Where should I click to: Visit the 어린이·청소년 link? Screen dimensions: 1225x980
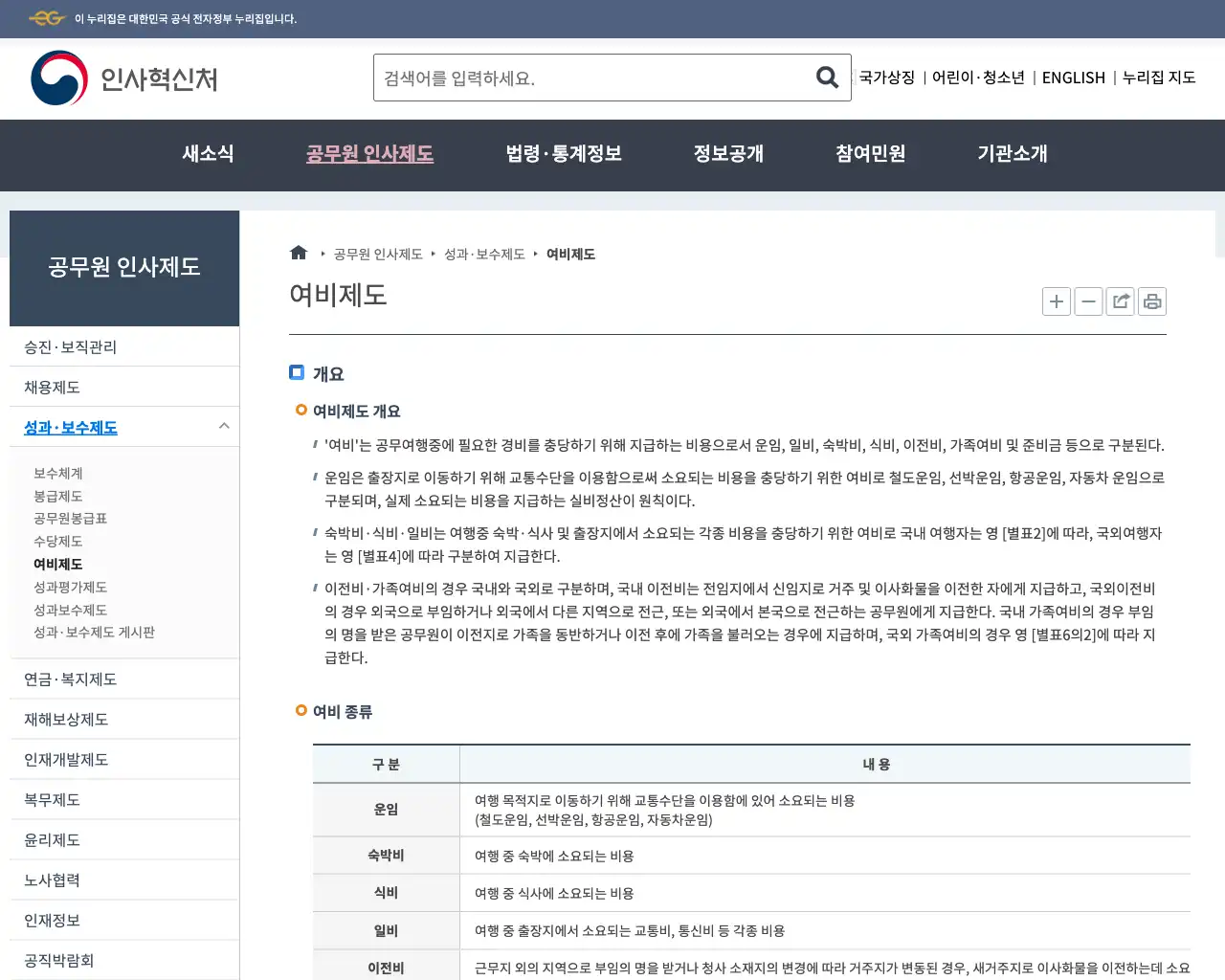tap(978, 78)
